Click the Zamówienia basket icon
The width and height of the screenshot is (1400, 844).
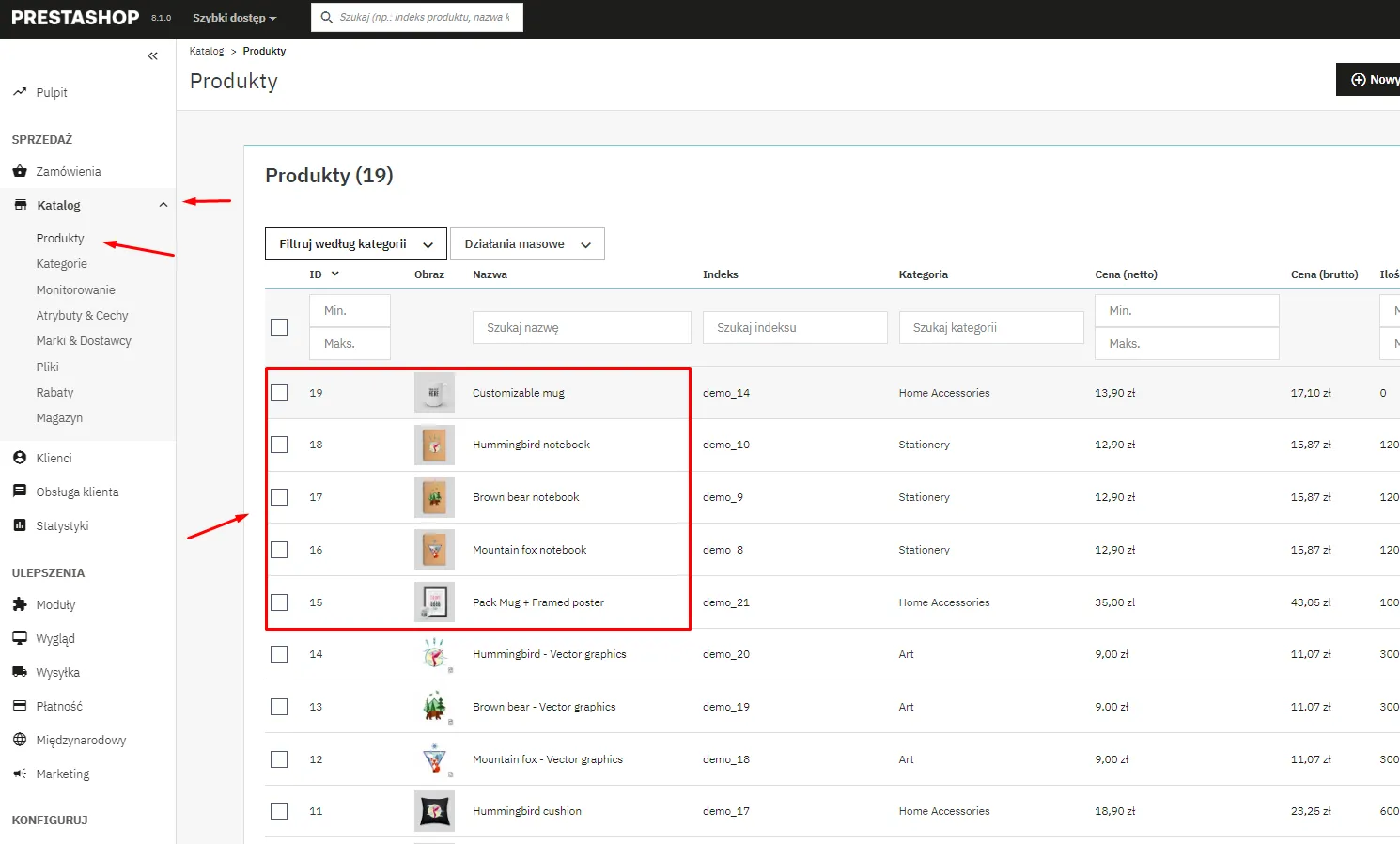pyautogui.click(x=20, y=171)
